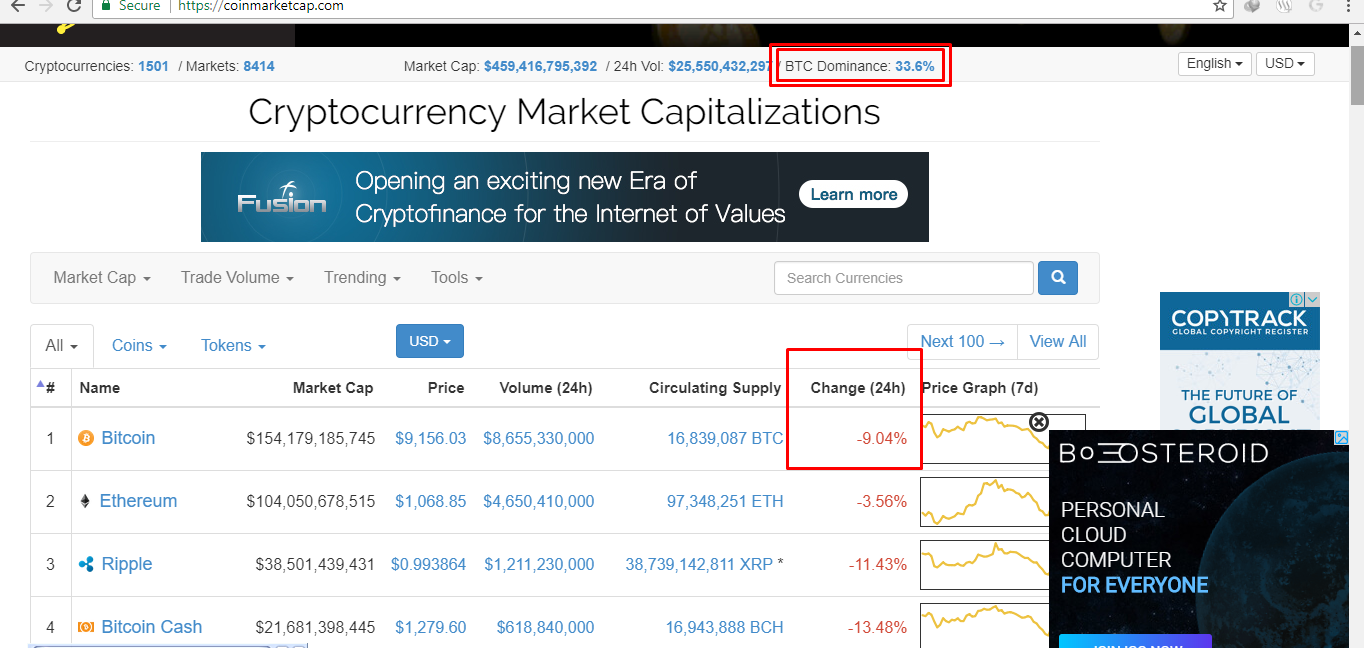Expand the Market Cap menu

102,278
